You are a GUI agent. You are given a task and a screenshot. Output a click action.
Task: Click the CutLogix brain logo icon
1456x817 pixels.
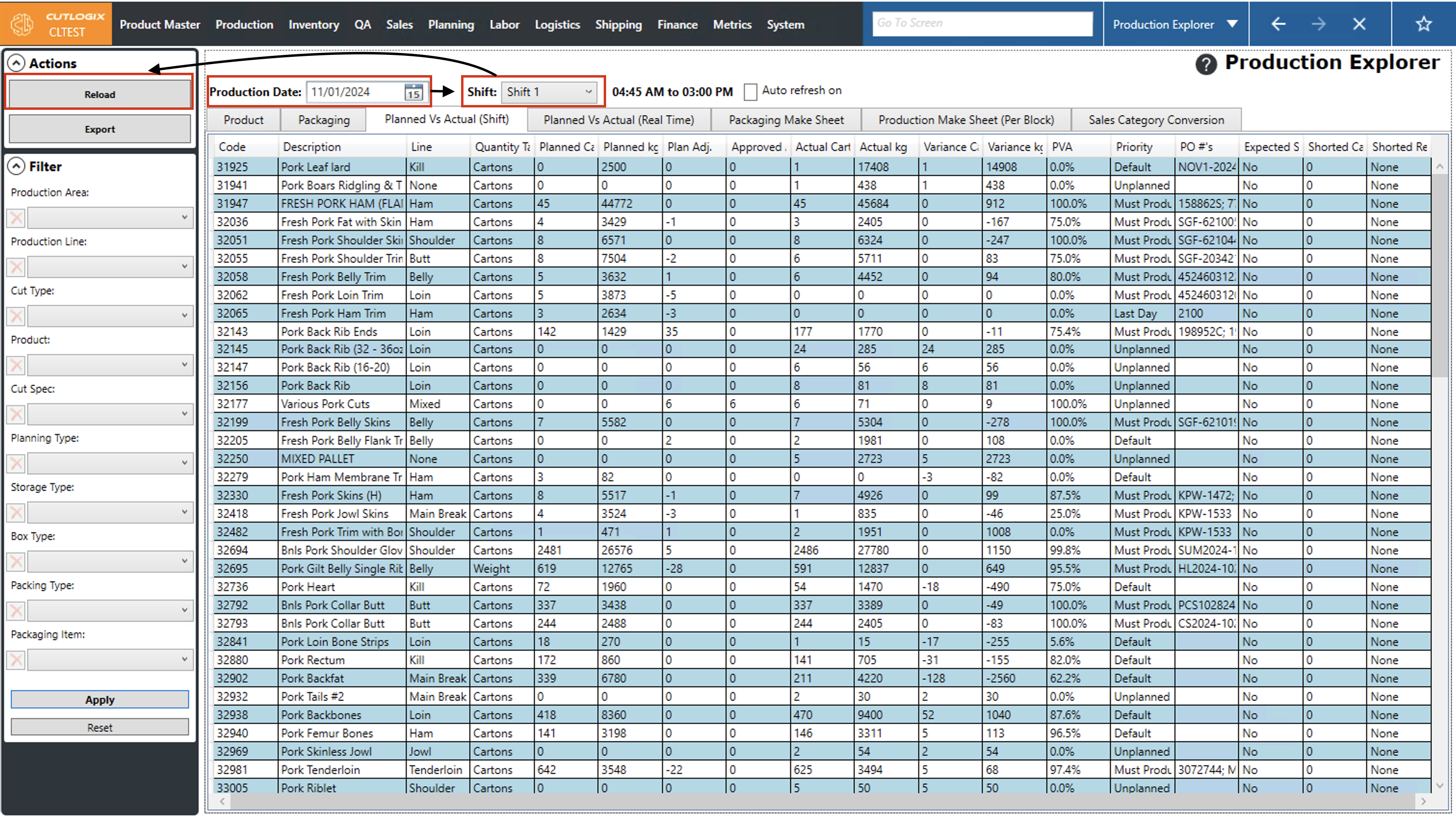click(22, 24)
